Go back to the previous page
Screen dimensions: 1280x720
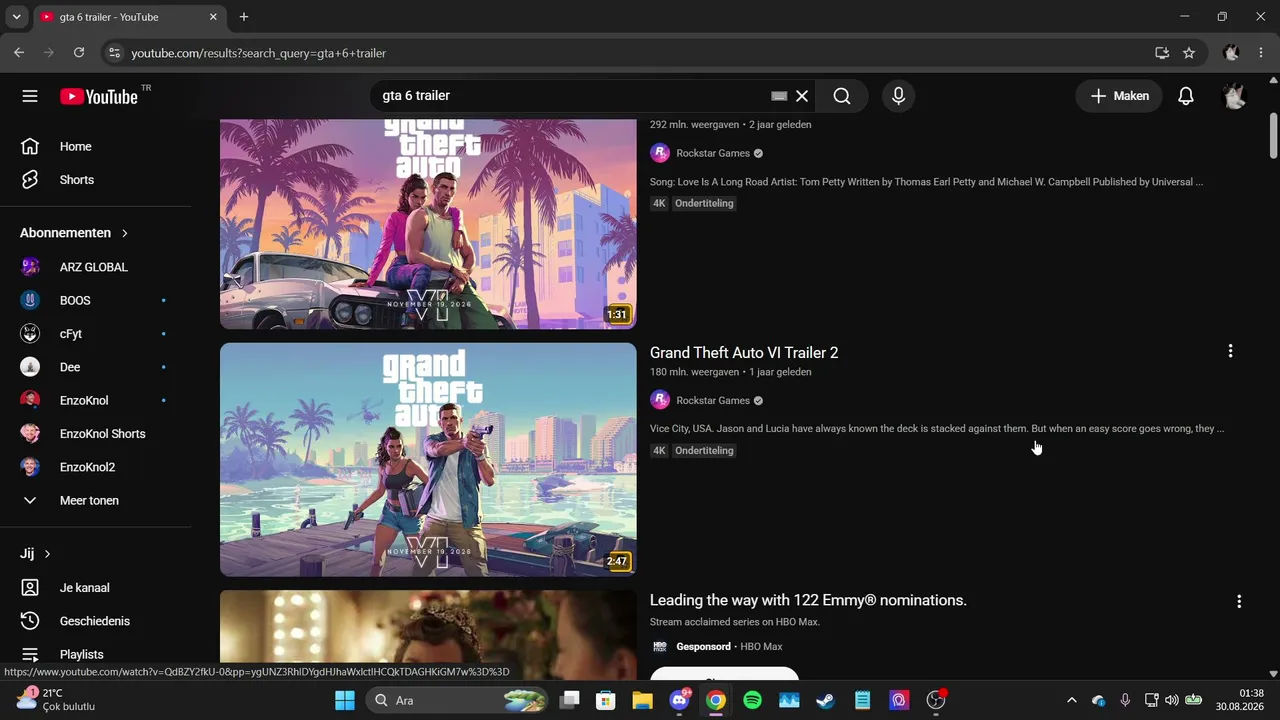(x=19, y=53)
